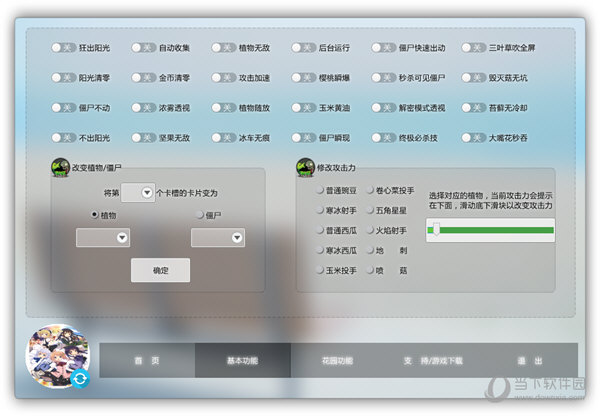Screen dimensions: 600x416
Task: Go to the 首页 tab
Action: tap(147, 361)
